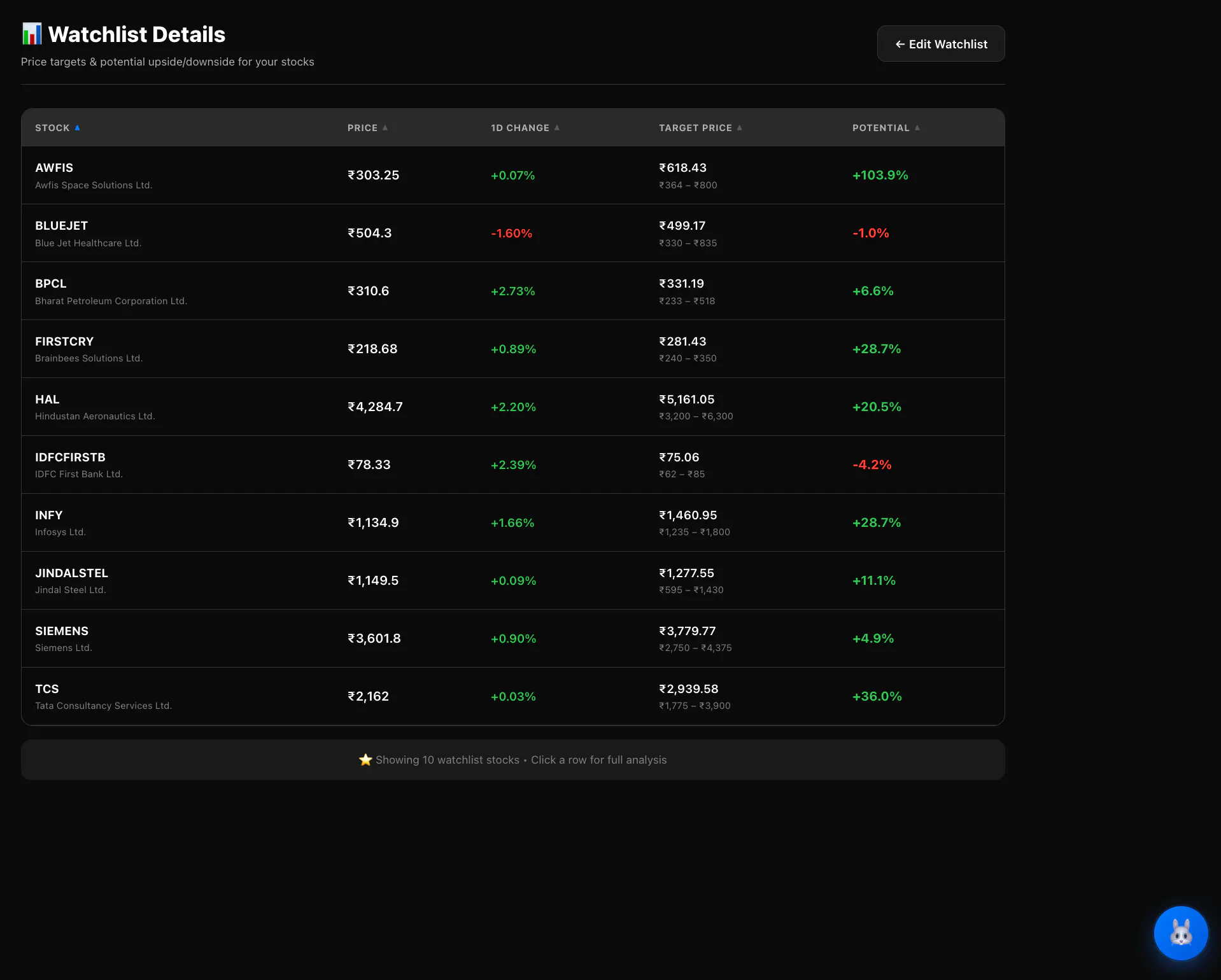This screenshot has height=980, width=1221.
Task: Click the -1.60% daily change for BLUEJET
Action: tap(512, 234)
